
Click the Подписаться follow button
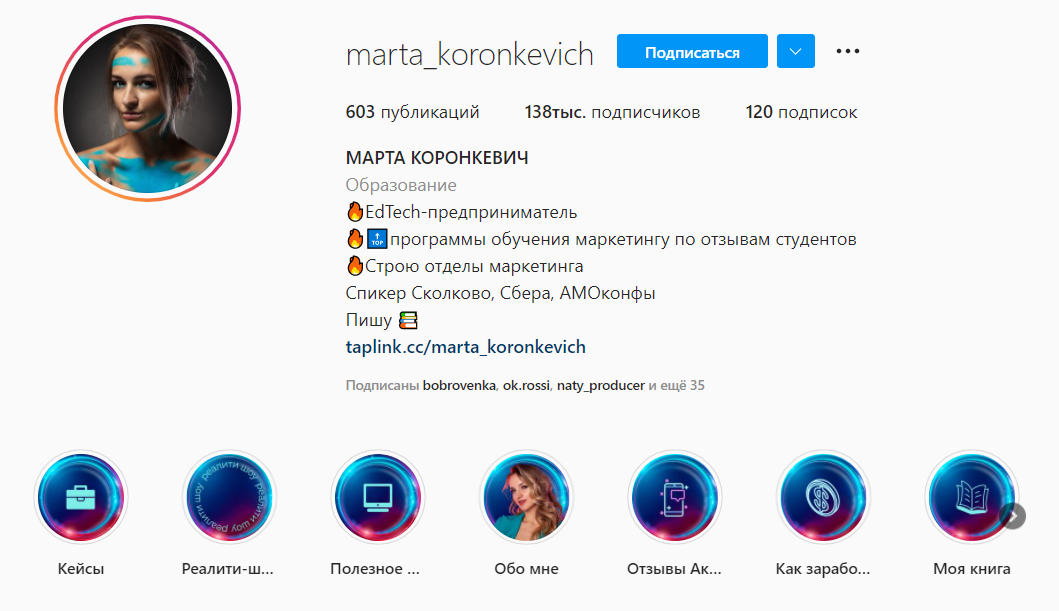point(692,51)
